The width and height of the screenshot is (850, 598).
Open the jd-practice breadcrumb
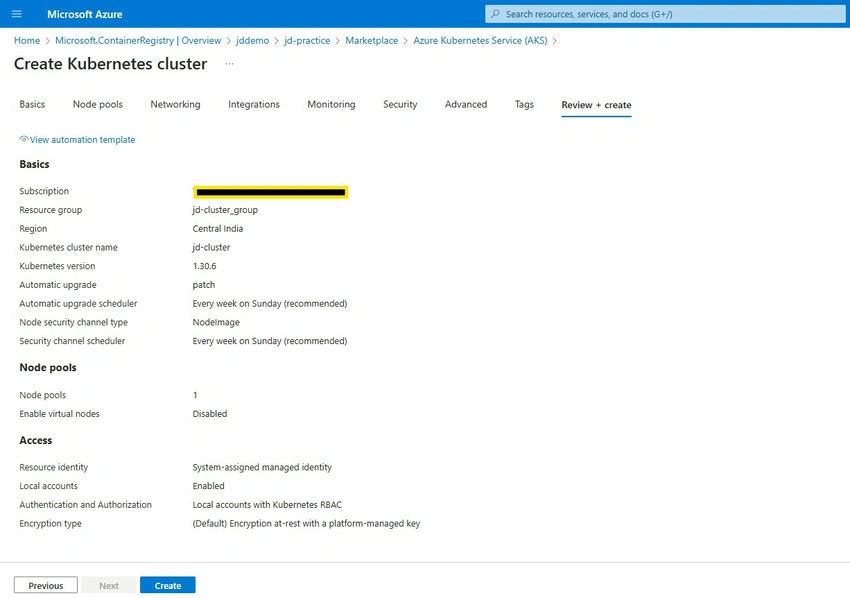(307, 41)
